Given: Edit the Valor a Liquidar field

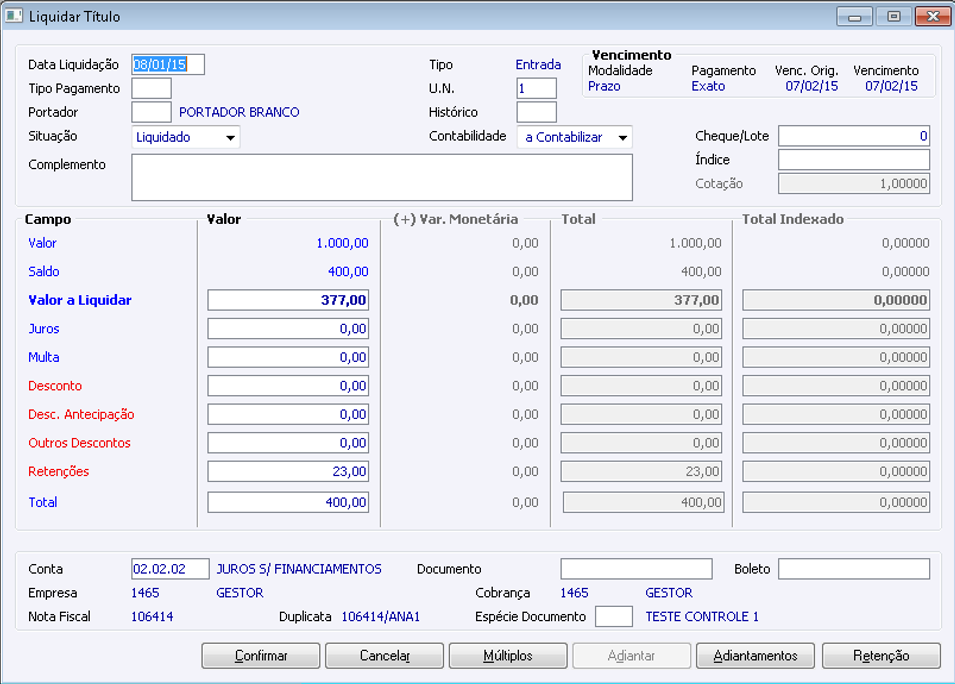Looking at the screenshot, I should click(x=288, y=300).
